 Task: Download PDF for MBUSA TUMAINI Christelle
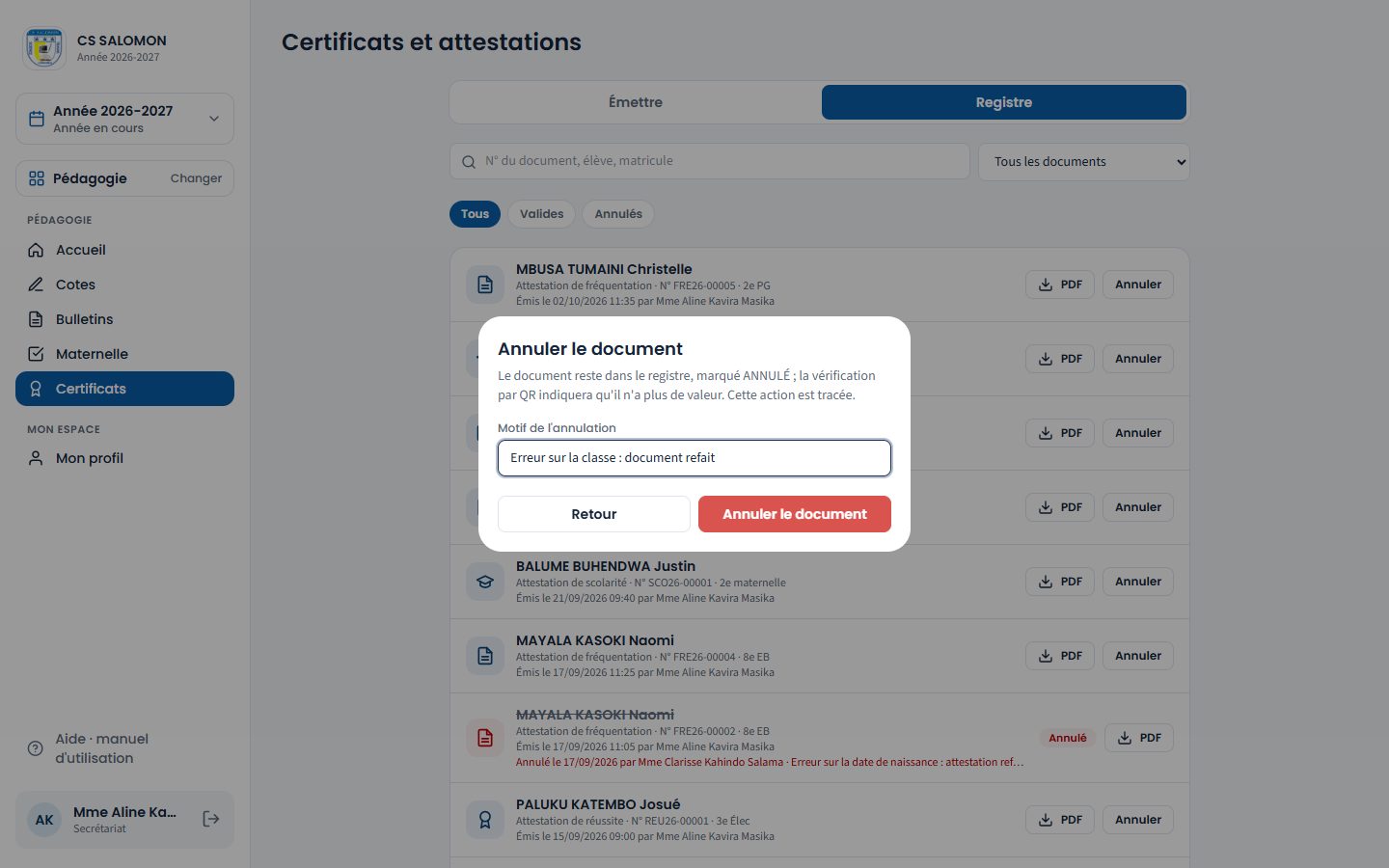point(1060,285)
